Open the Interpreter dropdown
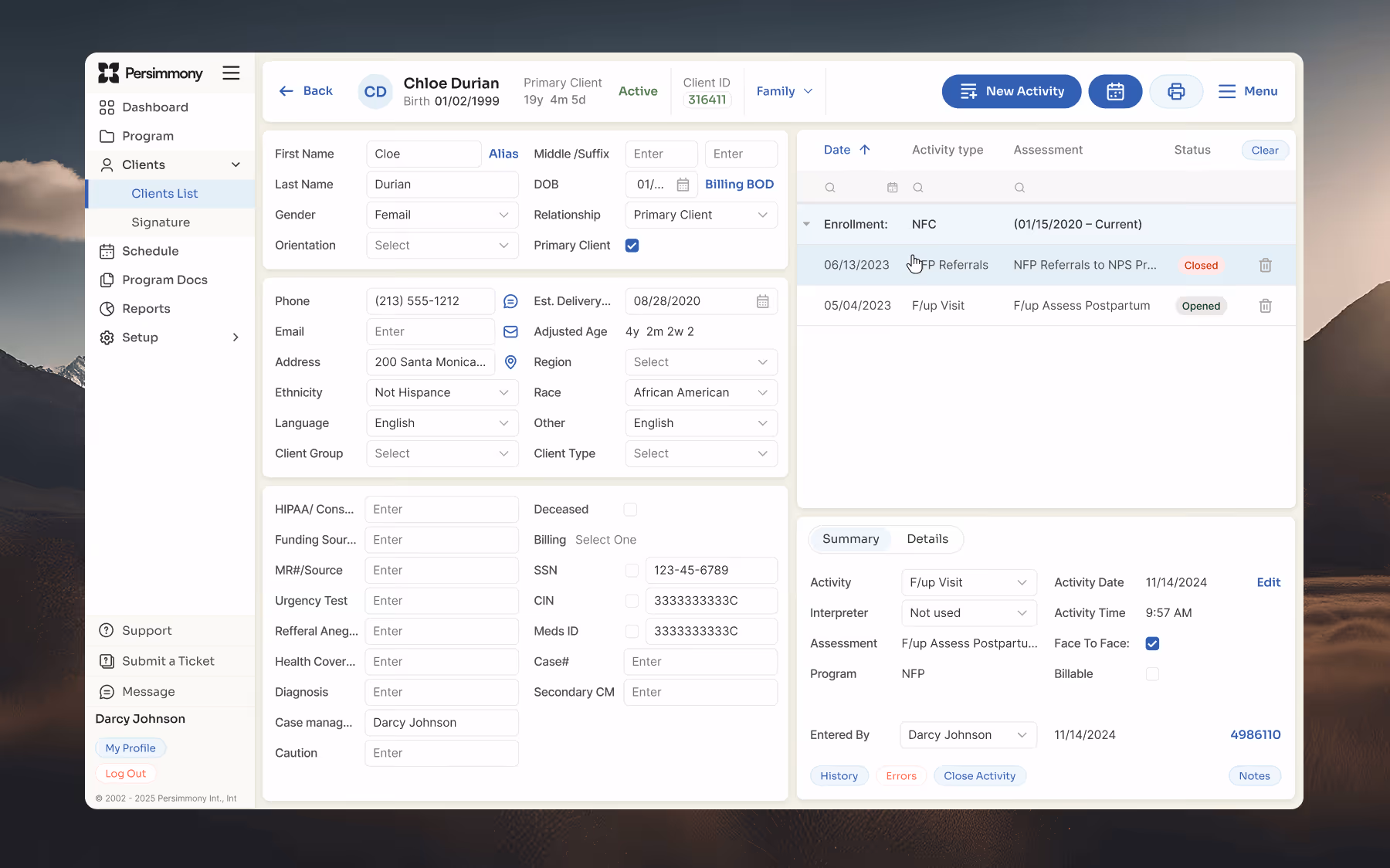This screenshot has width=1390, height=868. click(968, 613)
